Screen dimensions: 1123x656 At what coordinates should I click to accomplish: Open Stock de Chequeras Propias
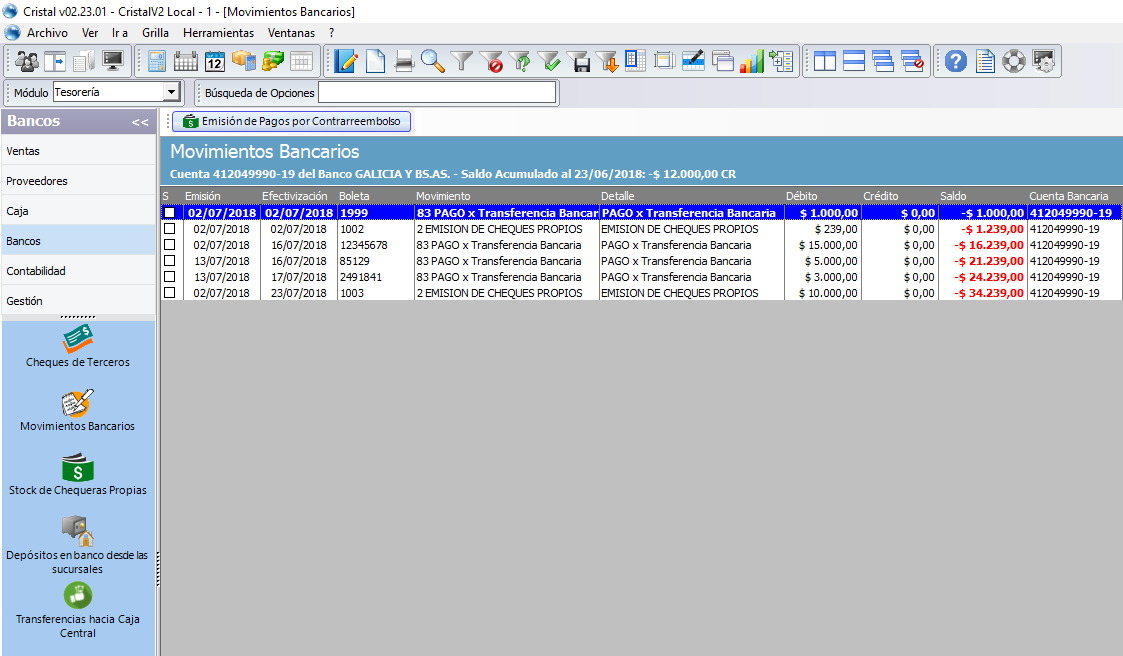pos(78,475)
